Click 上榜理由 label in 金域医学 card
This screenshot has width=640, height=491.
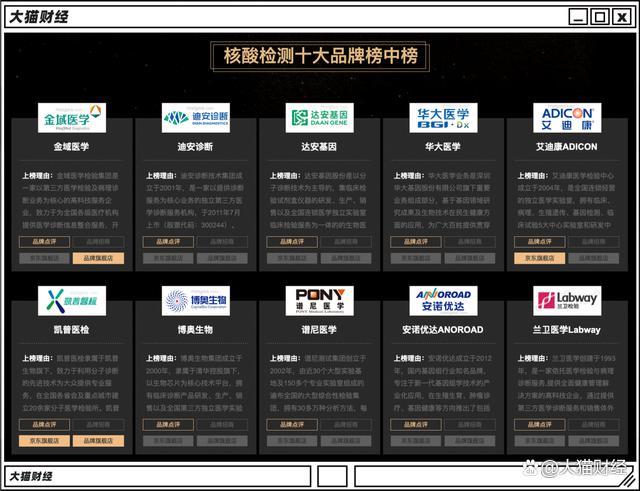point(38,176)
